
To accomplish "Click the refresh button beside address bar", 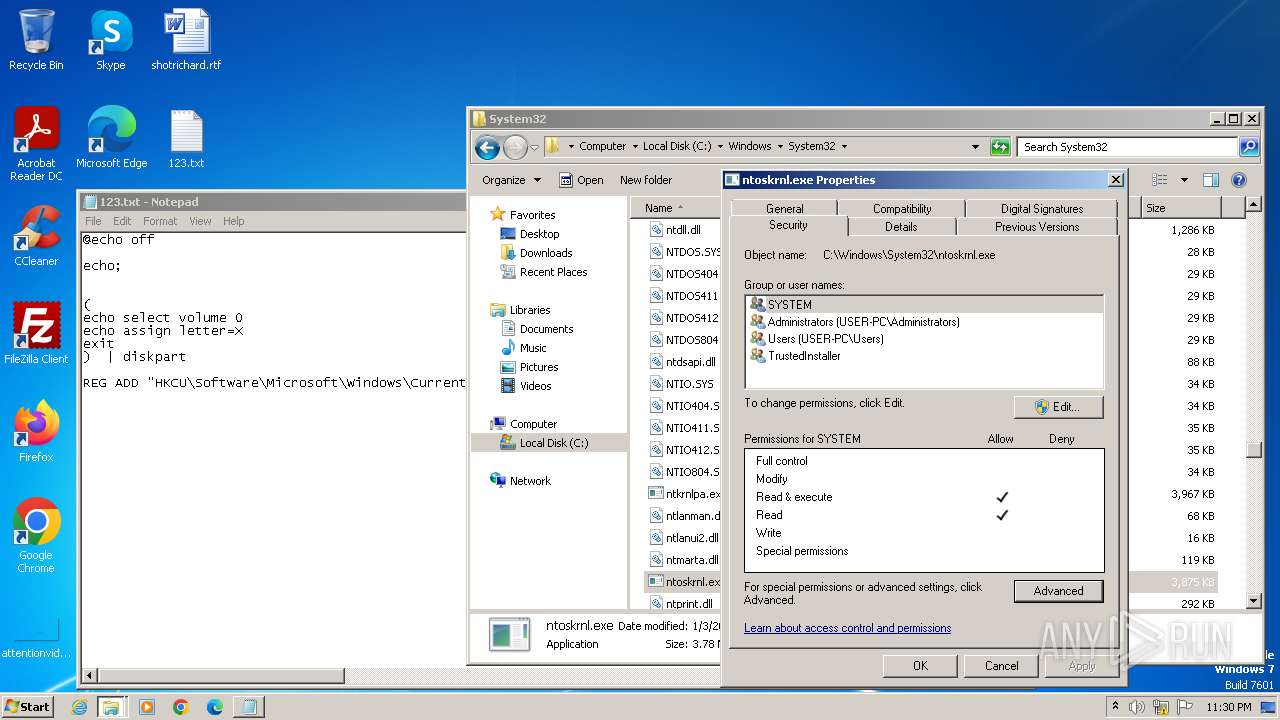I will [1000, 147].
